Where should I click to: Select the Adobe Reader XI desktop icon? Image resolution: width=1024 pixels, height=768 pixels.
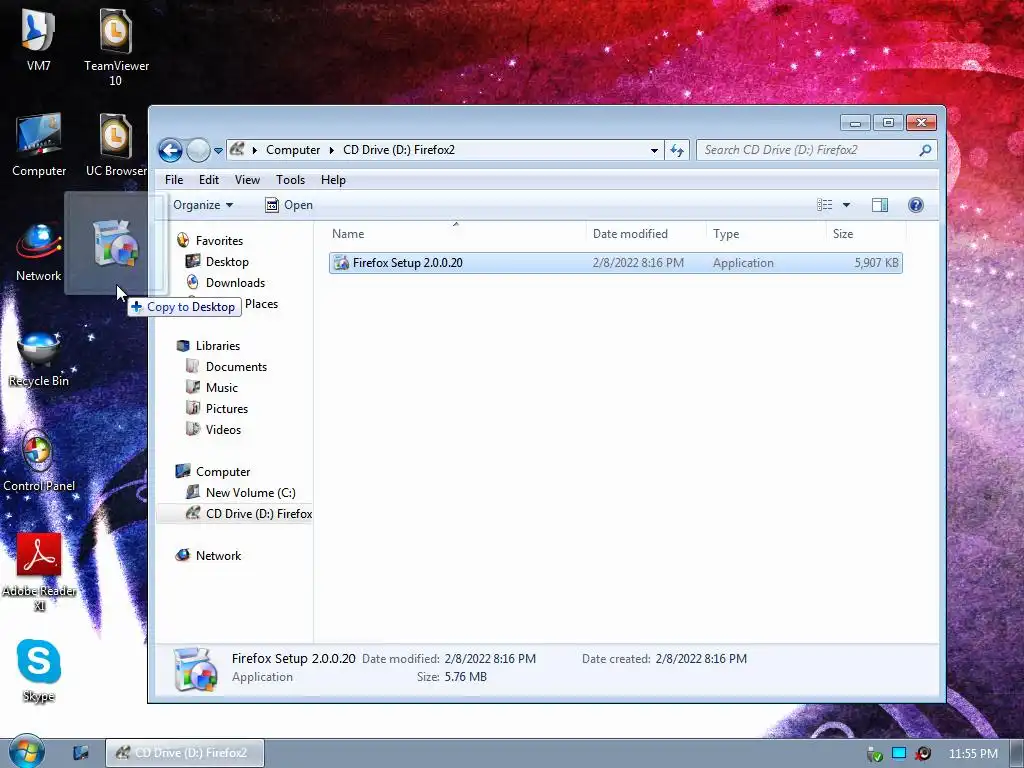pos(39,571)
